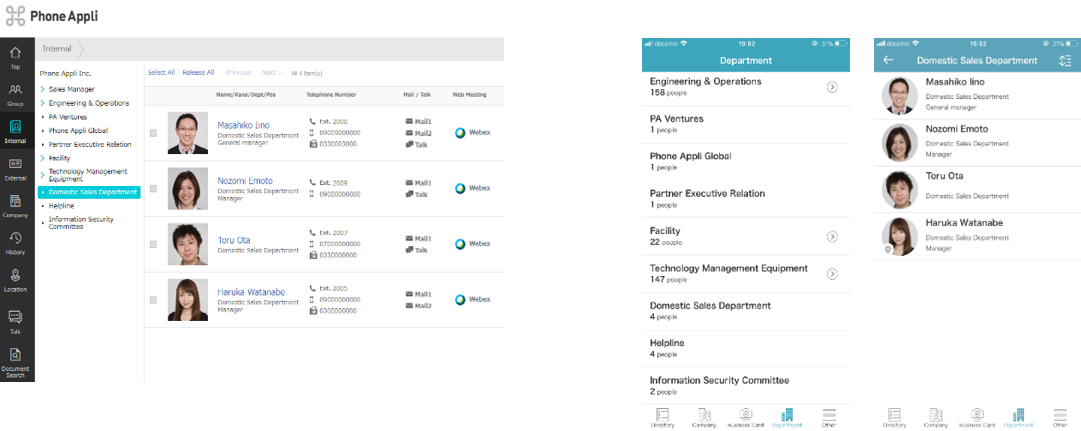The image size is (1081, 431).
Task: Check the checkbox next to Nozomi Emoto
Action: point(153,188)
